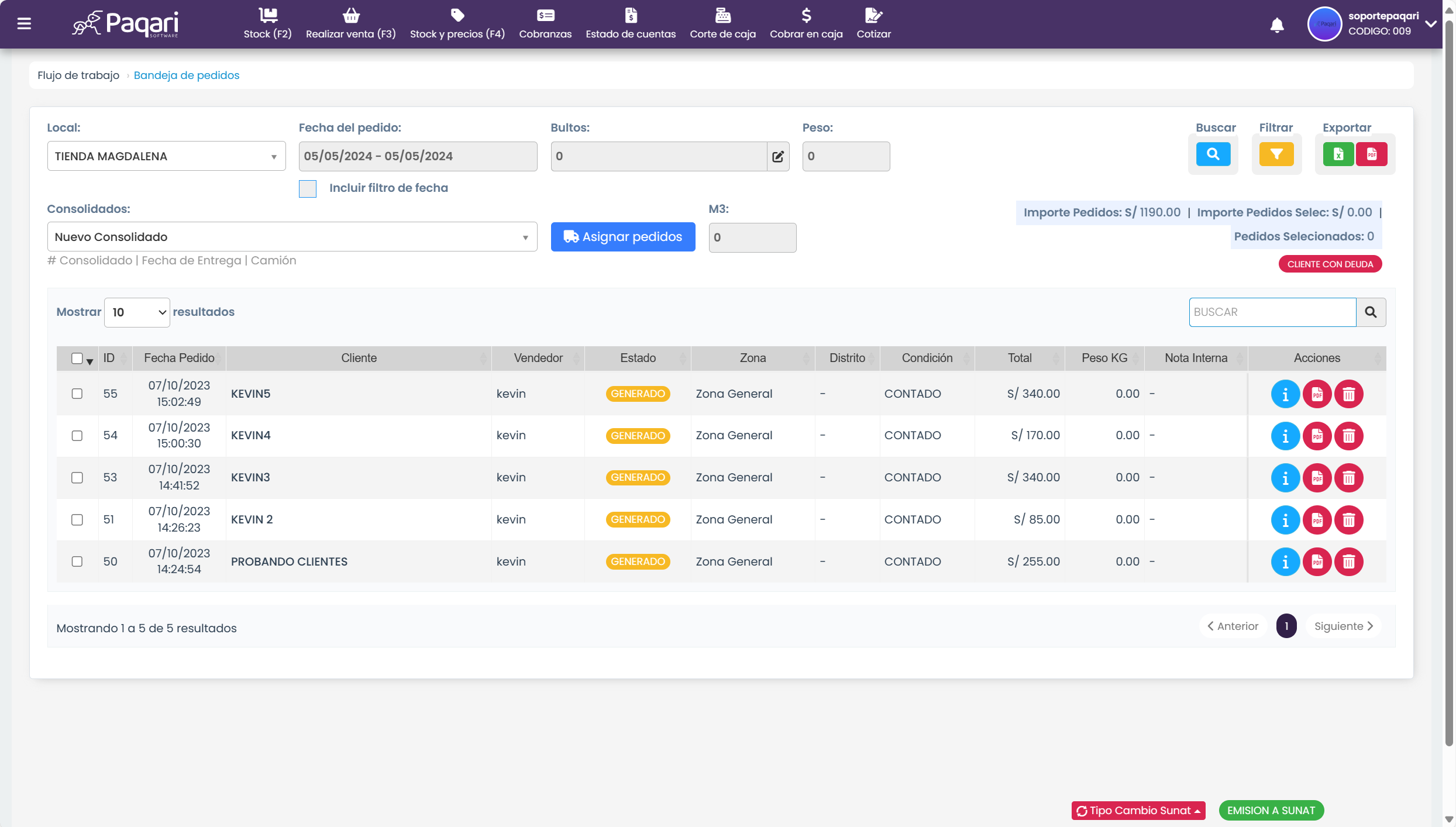Expand the Nuevo Consolidado dropdown
The image size is (1456, 827).
pos(292,237)
